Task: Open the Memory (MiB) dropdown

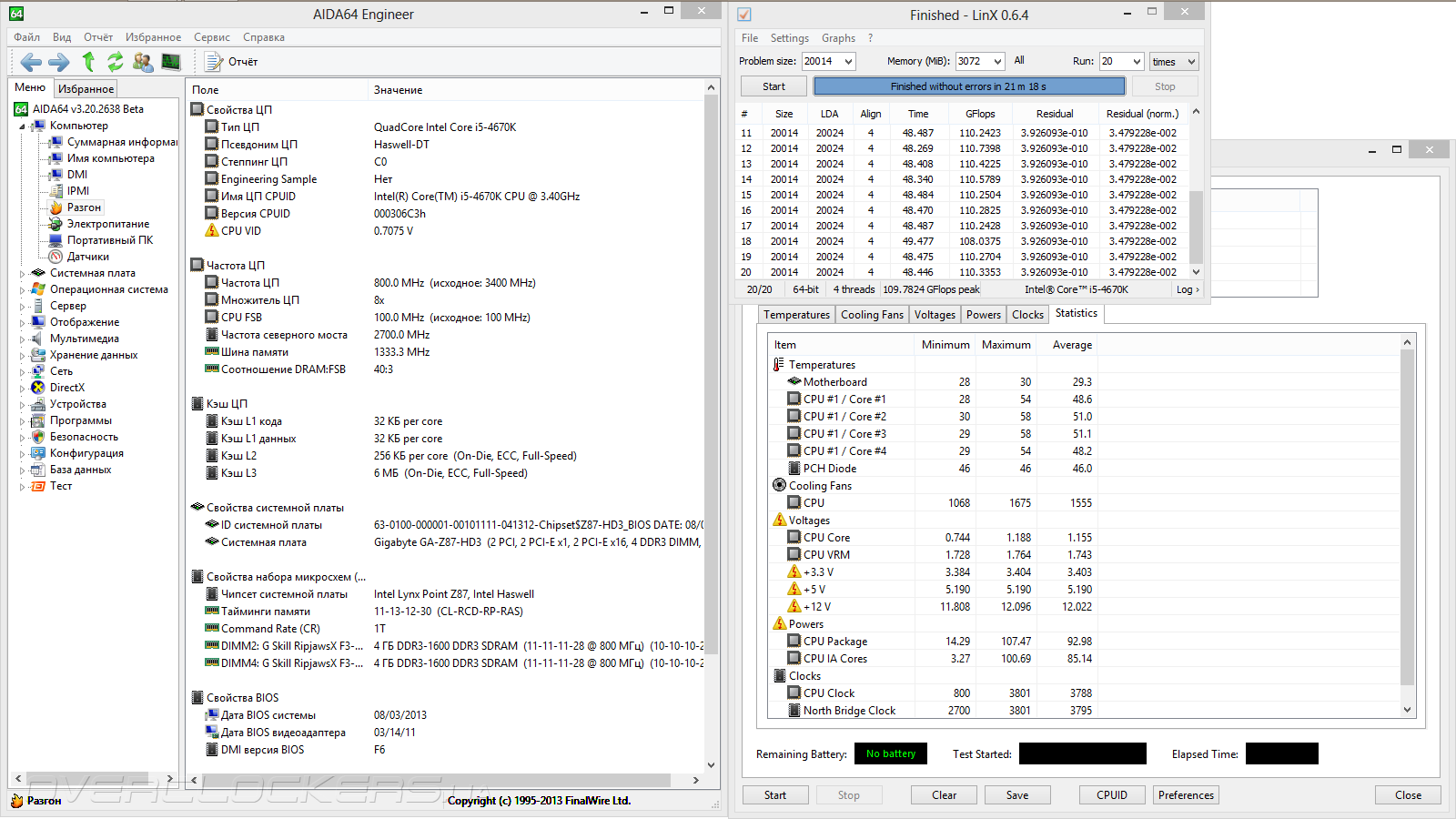Action: pos(997,62)
